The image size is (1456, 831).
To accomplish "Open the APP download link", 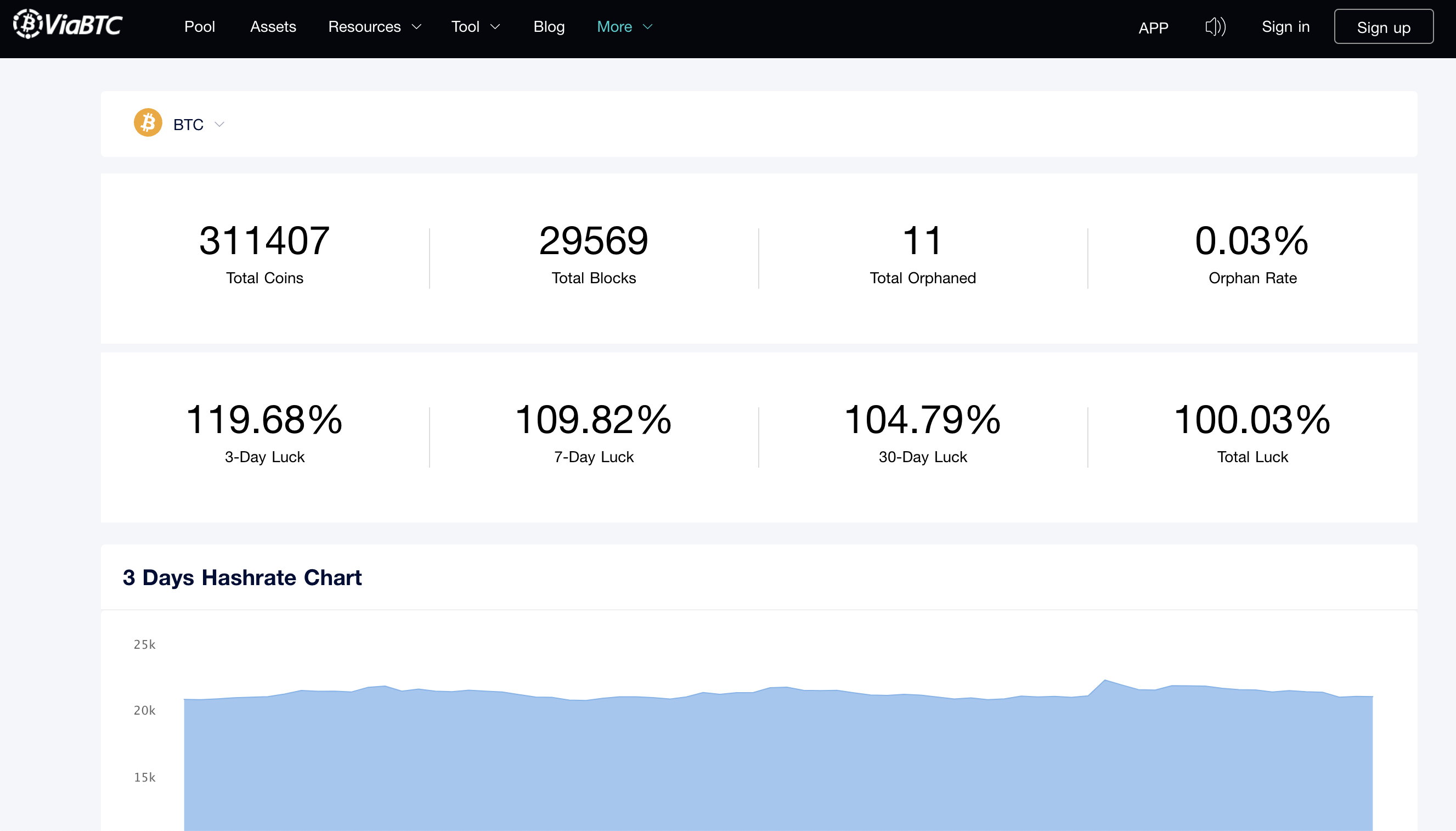I will point(1153,28).
